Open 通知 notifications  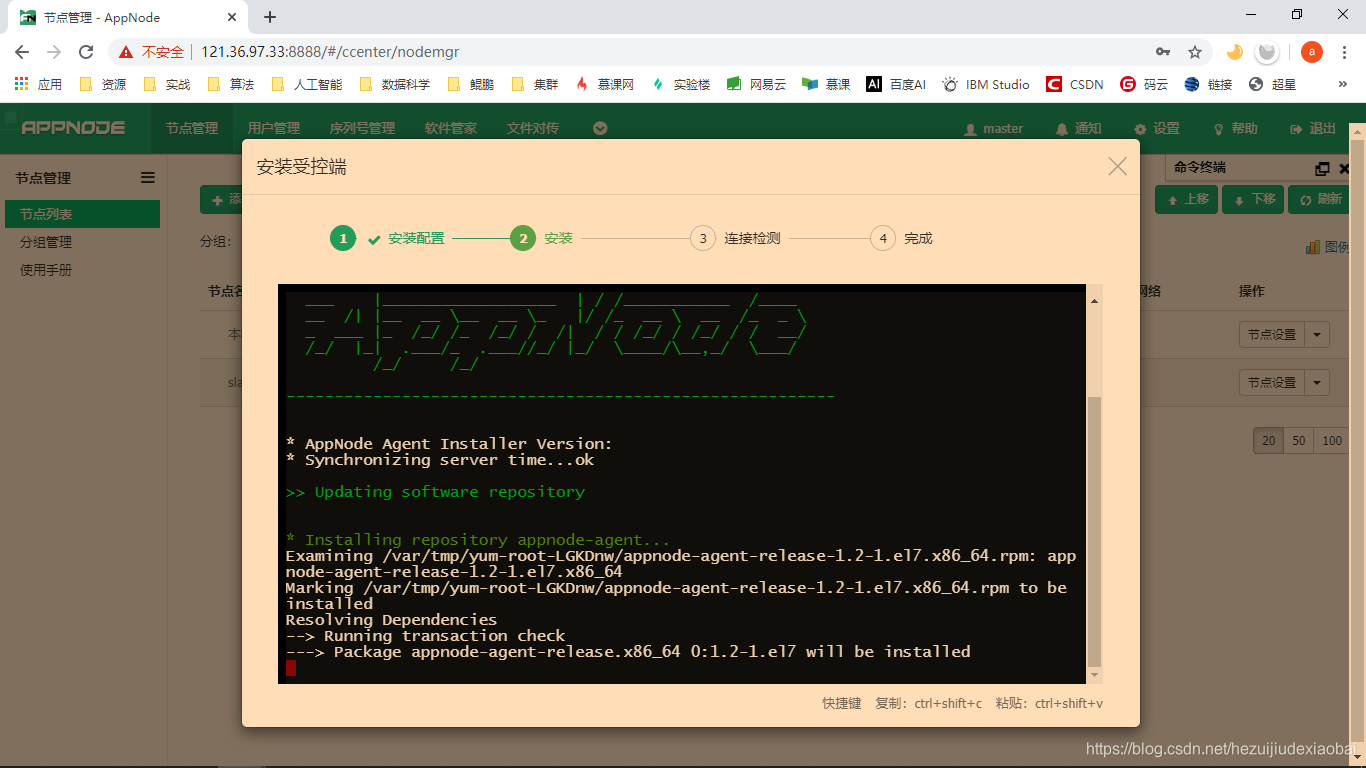click(1078, 128)
